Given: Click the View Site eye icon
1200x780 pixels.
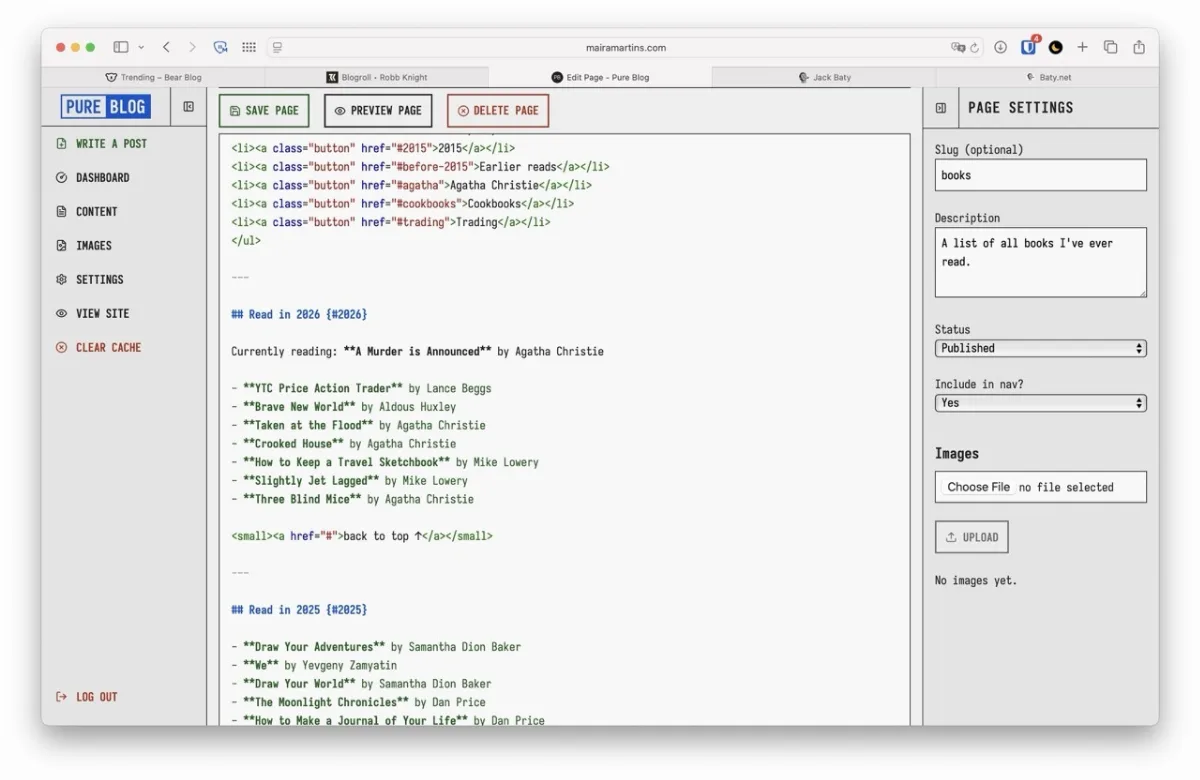Looking at the screenshot, I should point(62,314).
